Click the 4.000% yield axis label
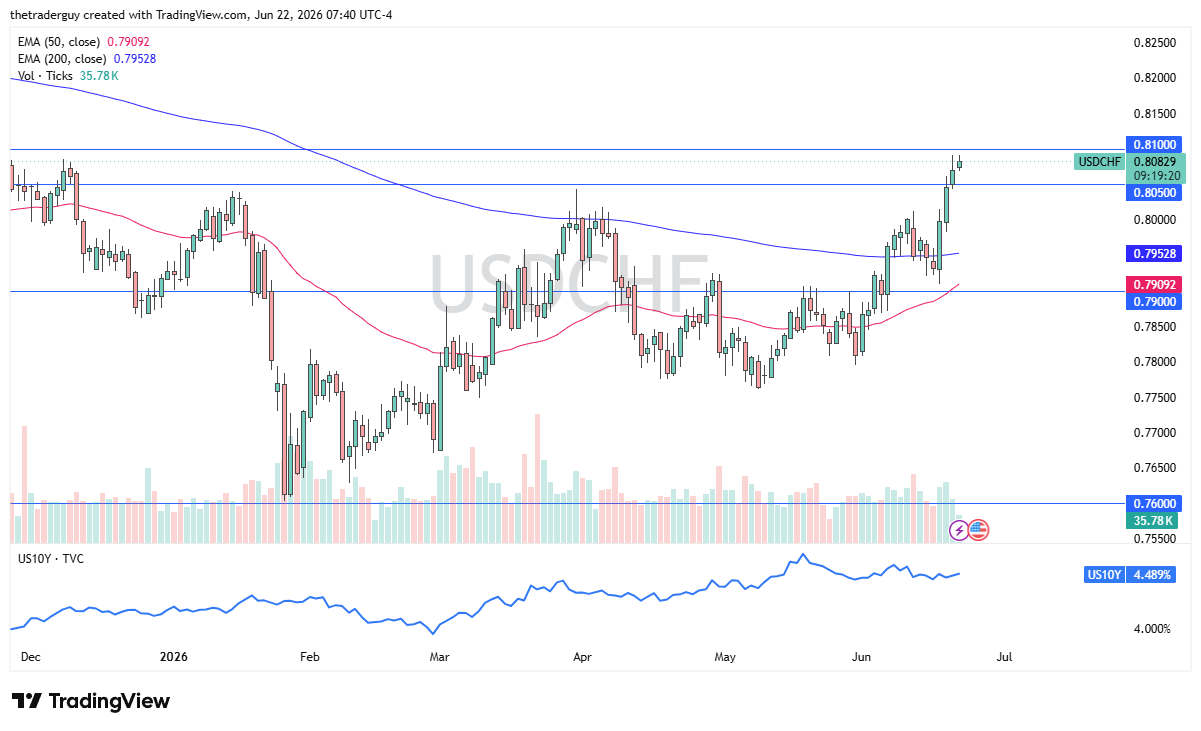Image resolution: width=1201 pixels, height=731 pixels. 1151,629
